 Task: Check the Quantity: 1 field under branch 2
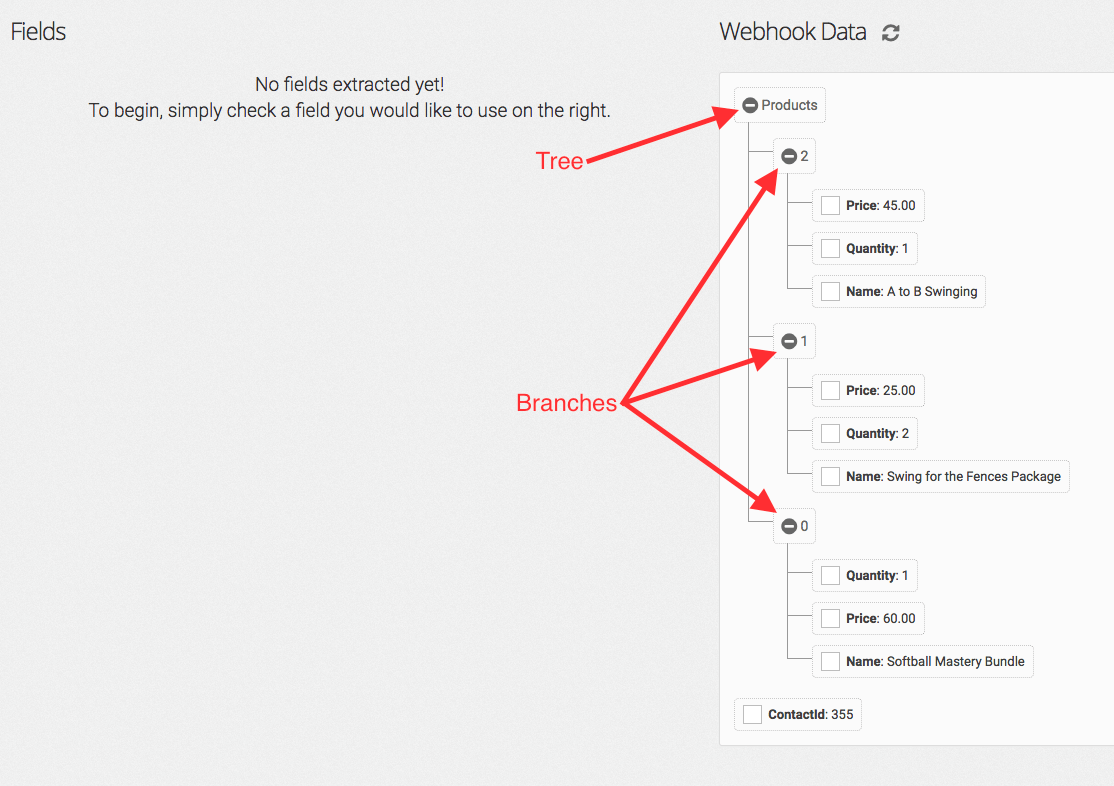coord(830,249)
